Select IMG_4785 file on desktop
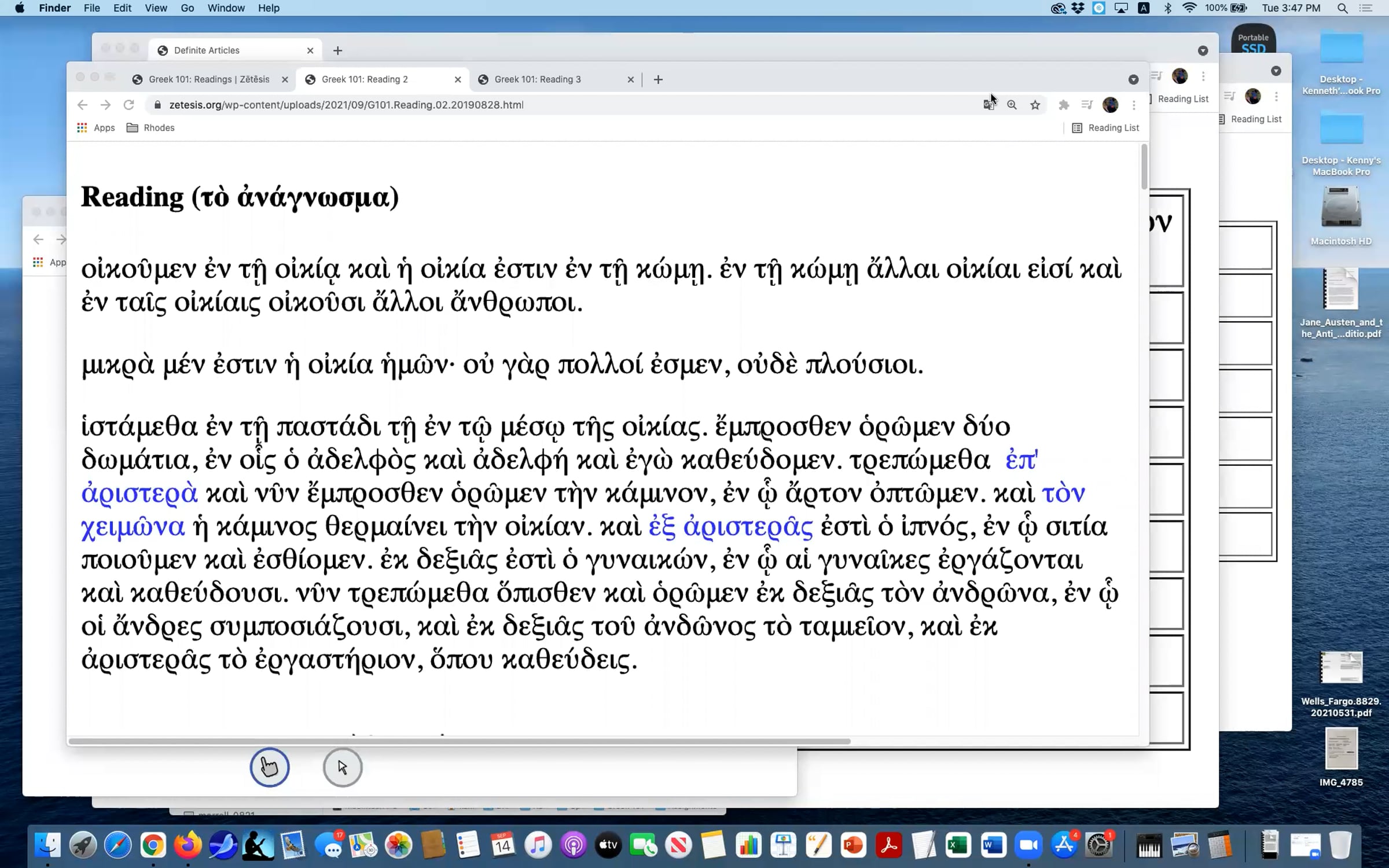The height and width of the screenshot is (868, 1389). pyautogui.click(x=1341, y=757)
